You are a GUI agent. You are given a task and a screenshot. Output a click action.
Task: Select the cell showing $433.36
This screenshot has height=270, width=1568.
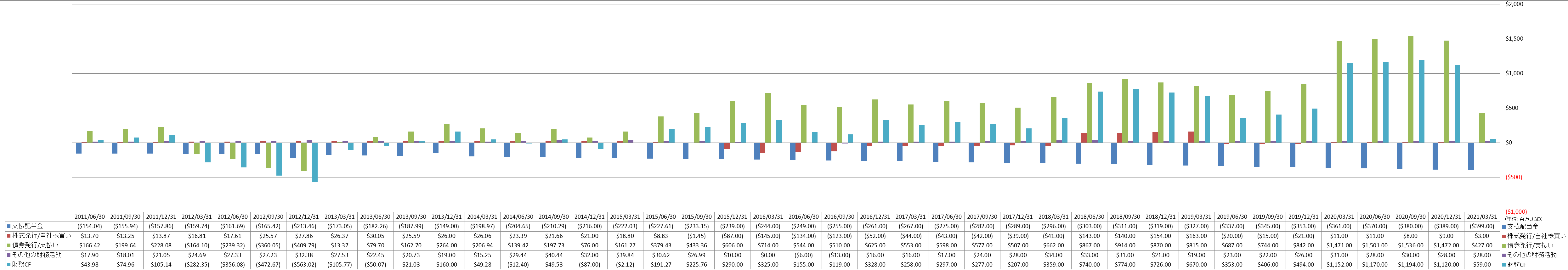[697, 246]
